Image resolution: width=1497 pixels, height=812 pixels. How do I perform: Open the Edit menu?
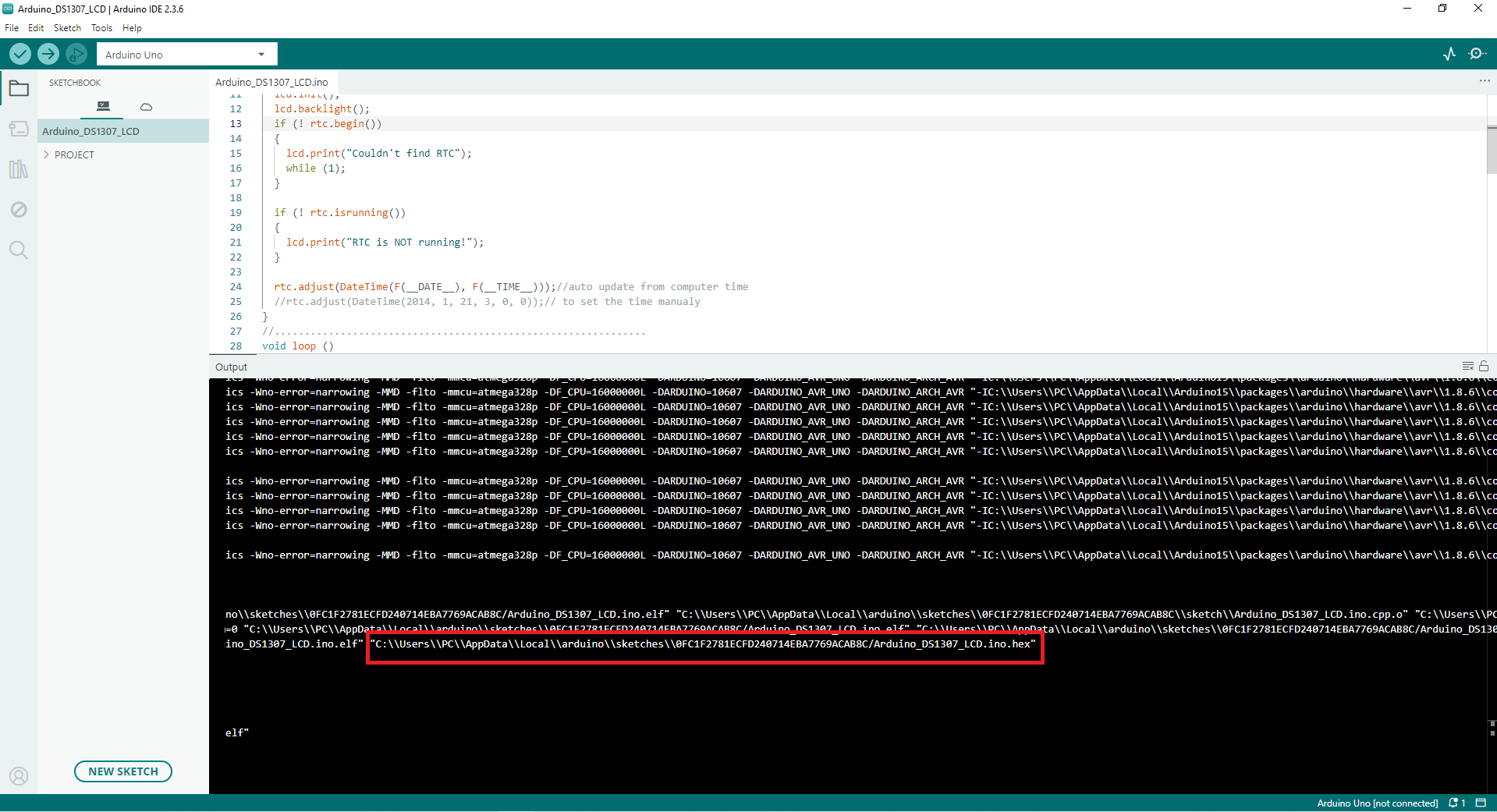(36, 28)
